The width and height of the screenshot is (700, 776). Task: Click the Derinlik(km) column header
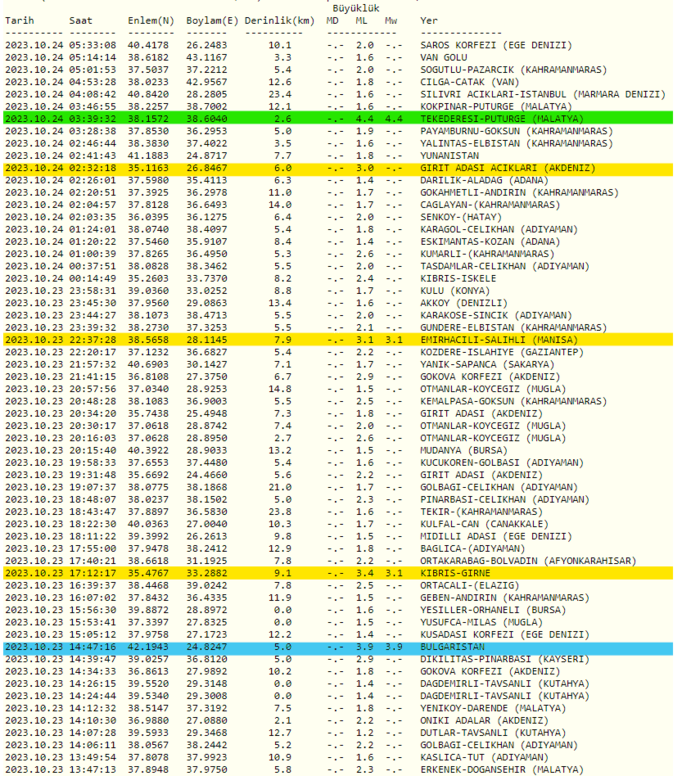pos(280,20)
